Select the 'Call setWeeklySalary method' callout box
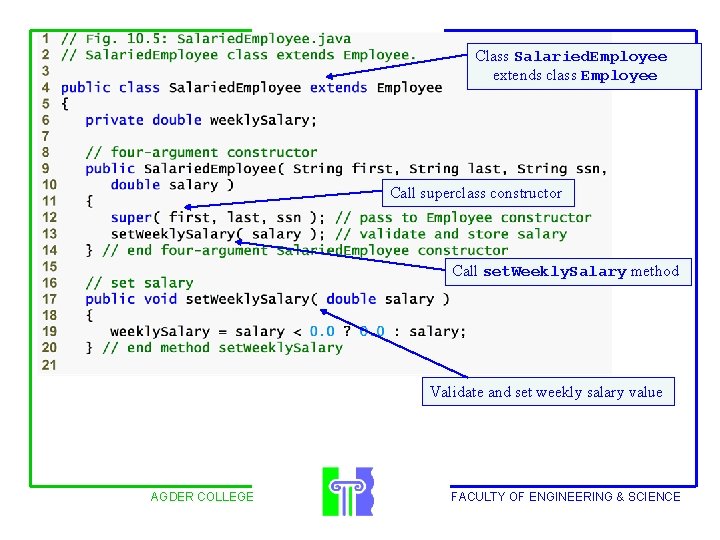Image resolution: width=720 pixels, height=540 pixels. click(568, 271)
